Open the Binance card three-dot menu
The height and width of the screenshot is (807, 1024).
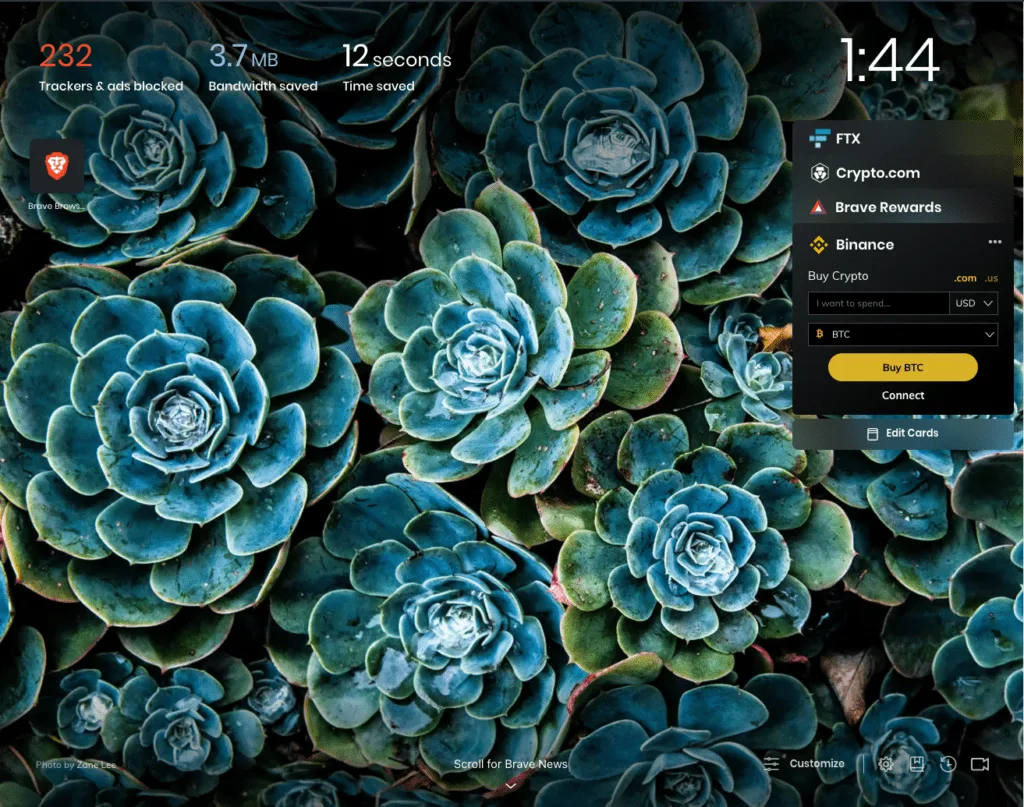coord(994,242)
